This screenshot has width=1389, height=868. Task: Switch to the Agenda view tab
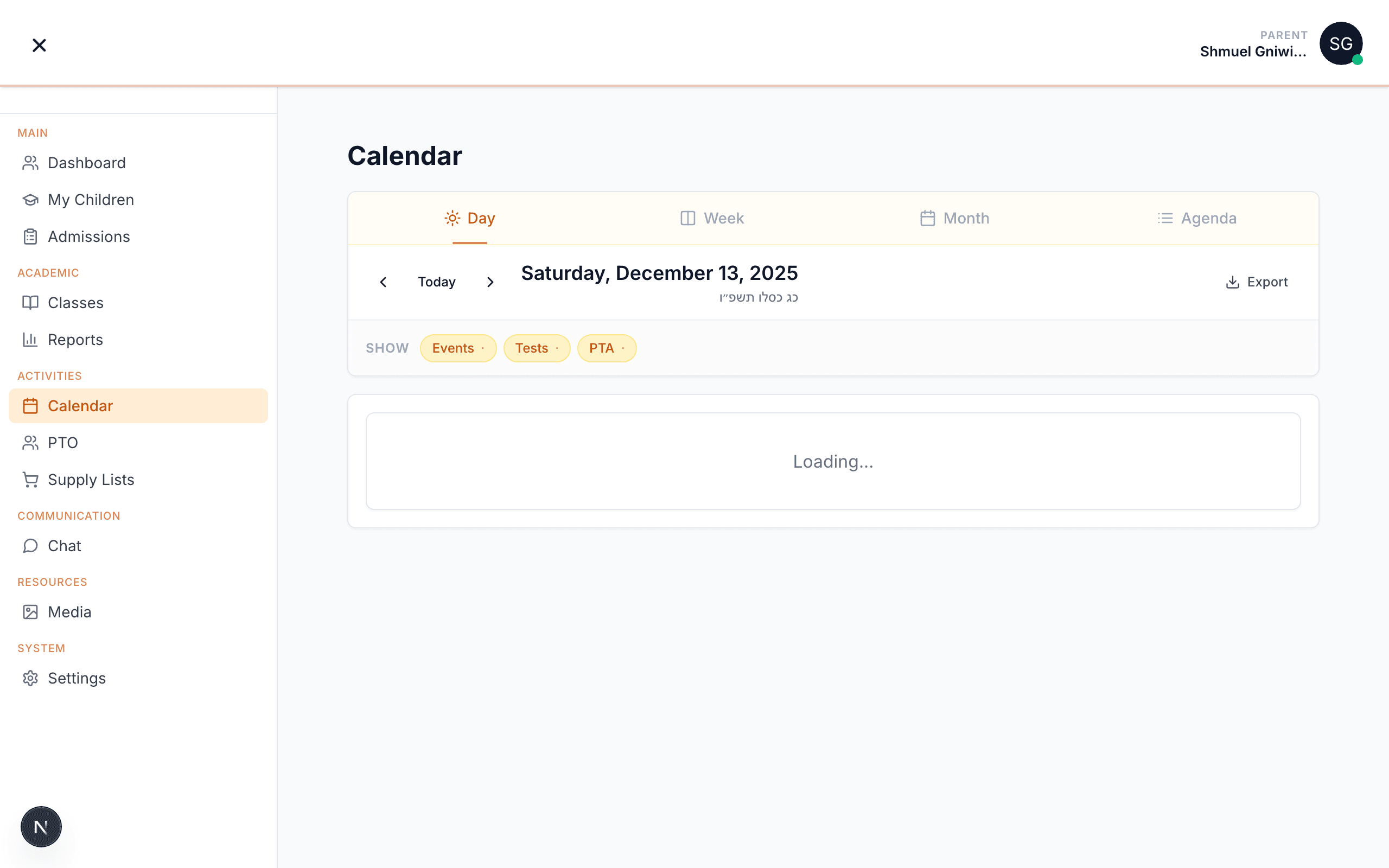1197,218
